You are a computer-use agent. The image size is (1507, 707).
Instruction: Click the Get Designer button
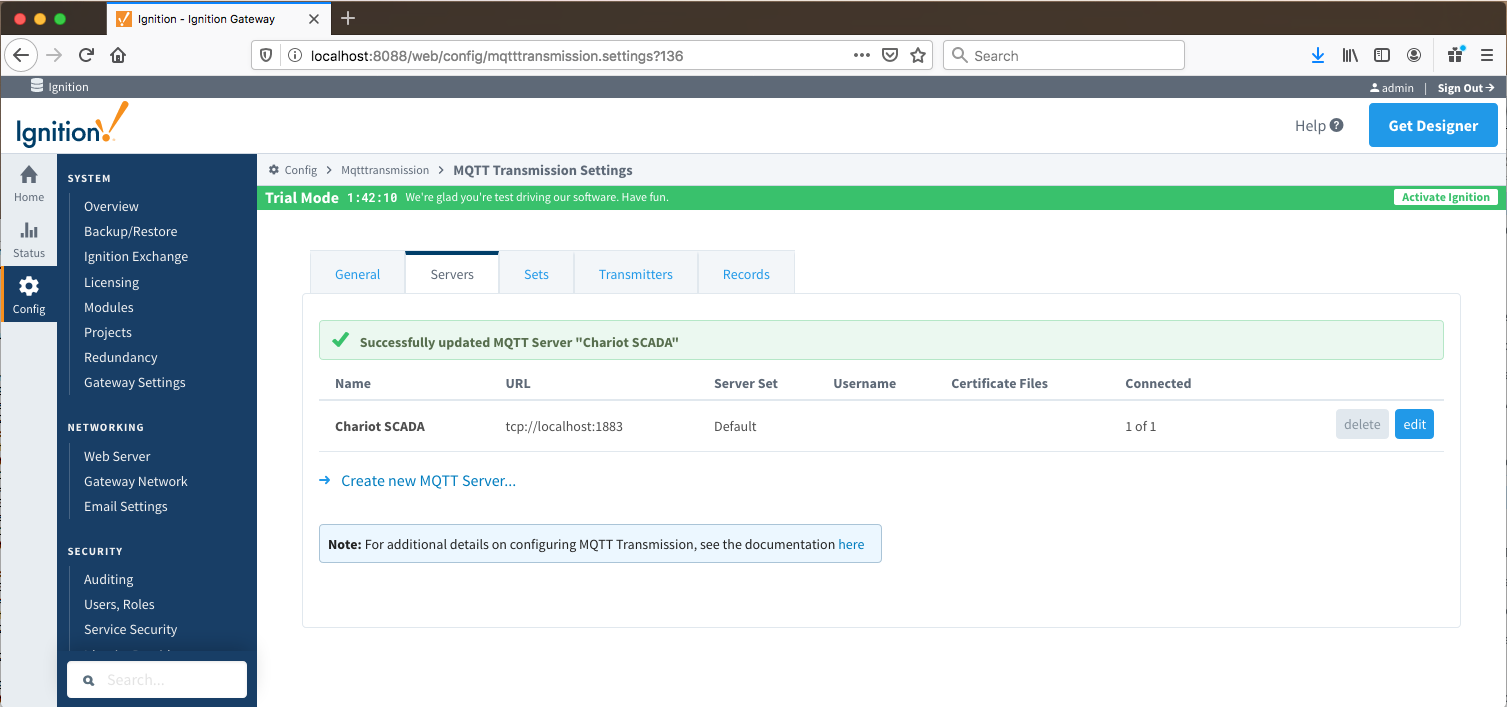pos(1433,126)
